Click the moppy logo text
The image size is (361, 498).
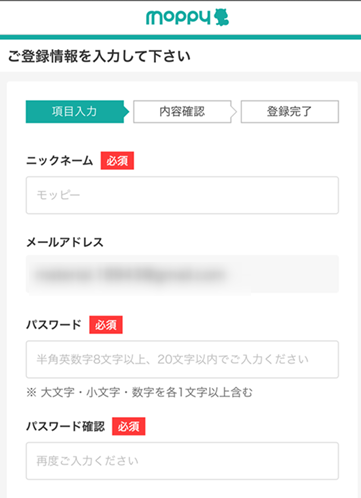[x=178, y=18]
